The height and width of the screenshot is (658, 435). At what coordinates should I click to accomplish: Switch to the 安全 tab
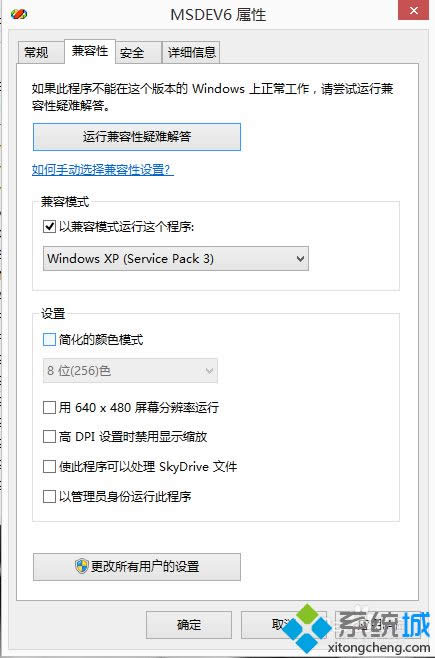pos(132,52)
